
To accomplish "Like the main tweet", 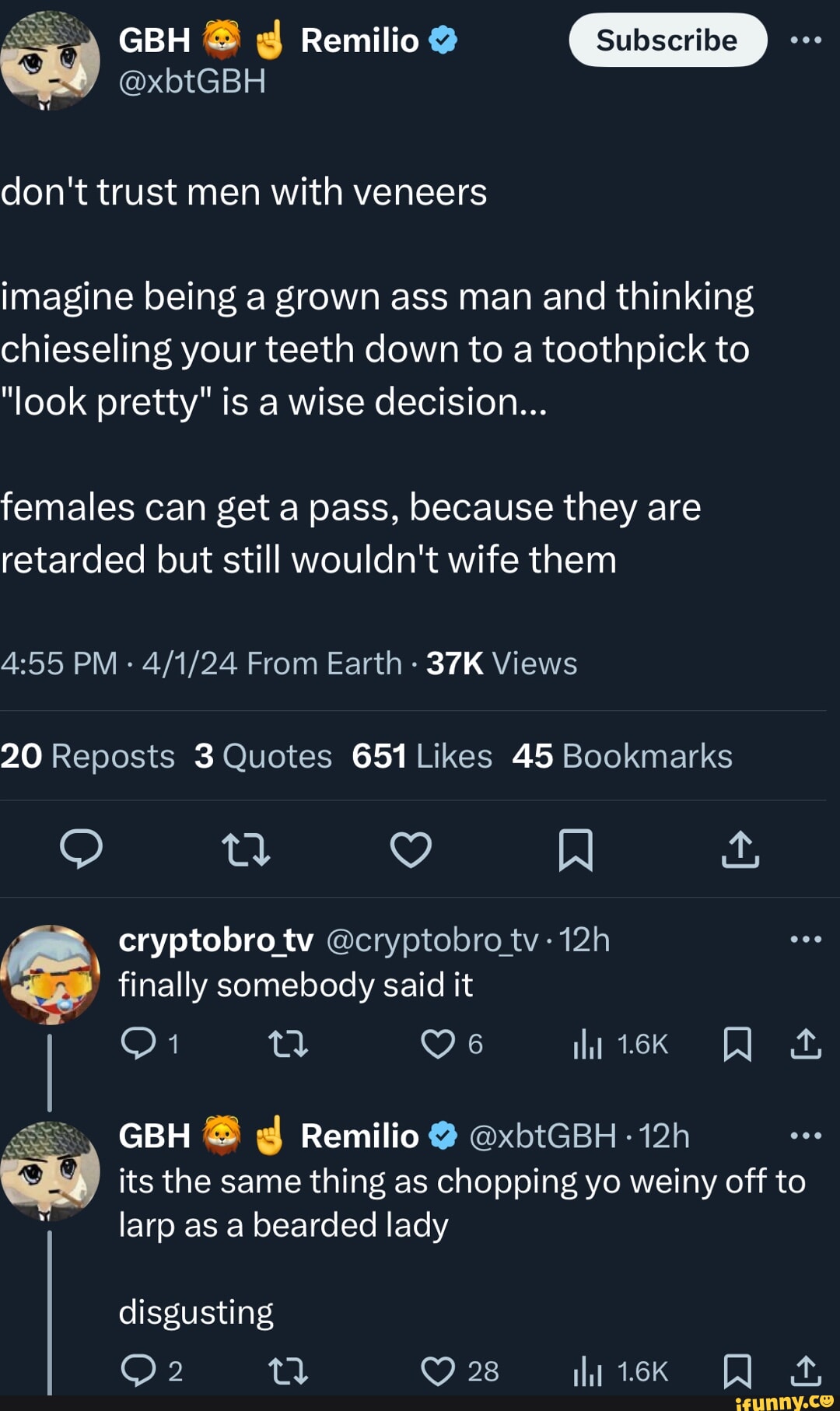I will [411, 850].
